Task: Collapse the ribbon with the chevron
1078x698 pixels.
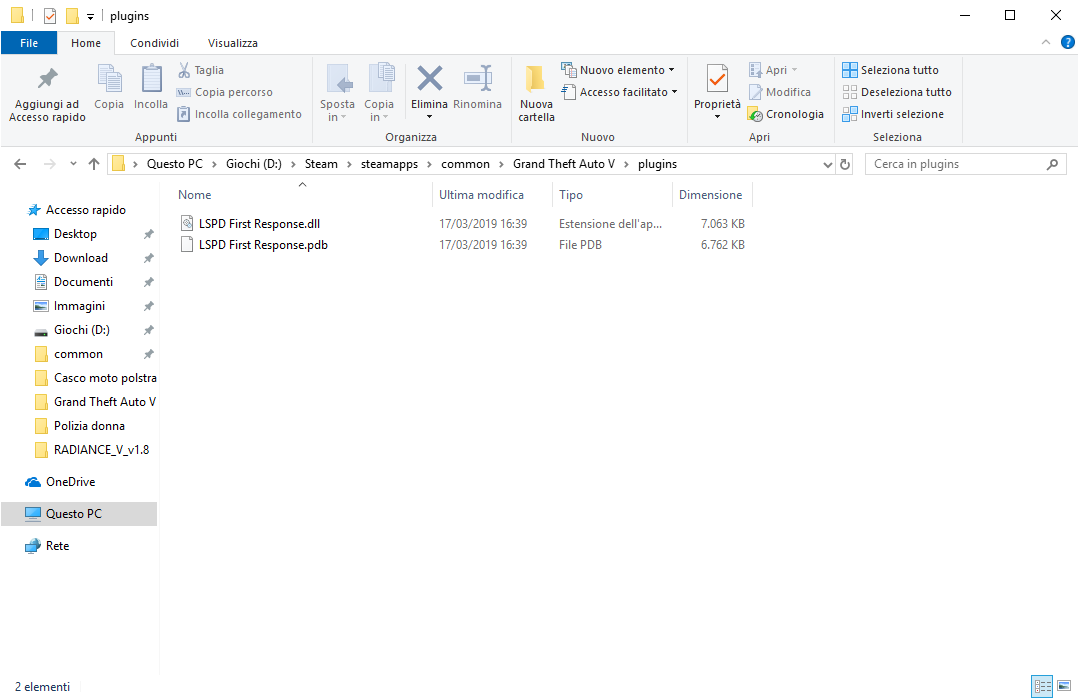Action: point(1046,43)
